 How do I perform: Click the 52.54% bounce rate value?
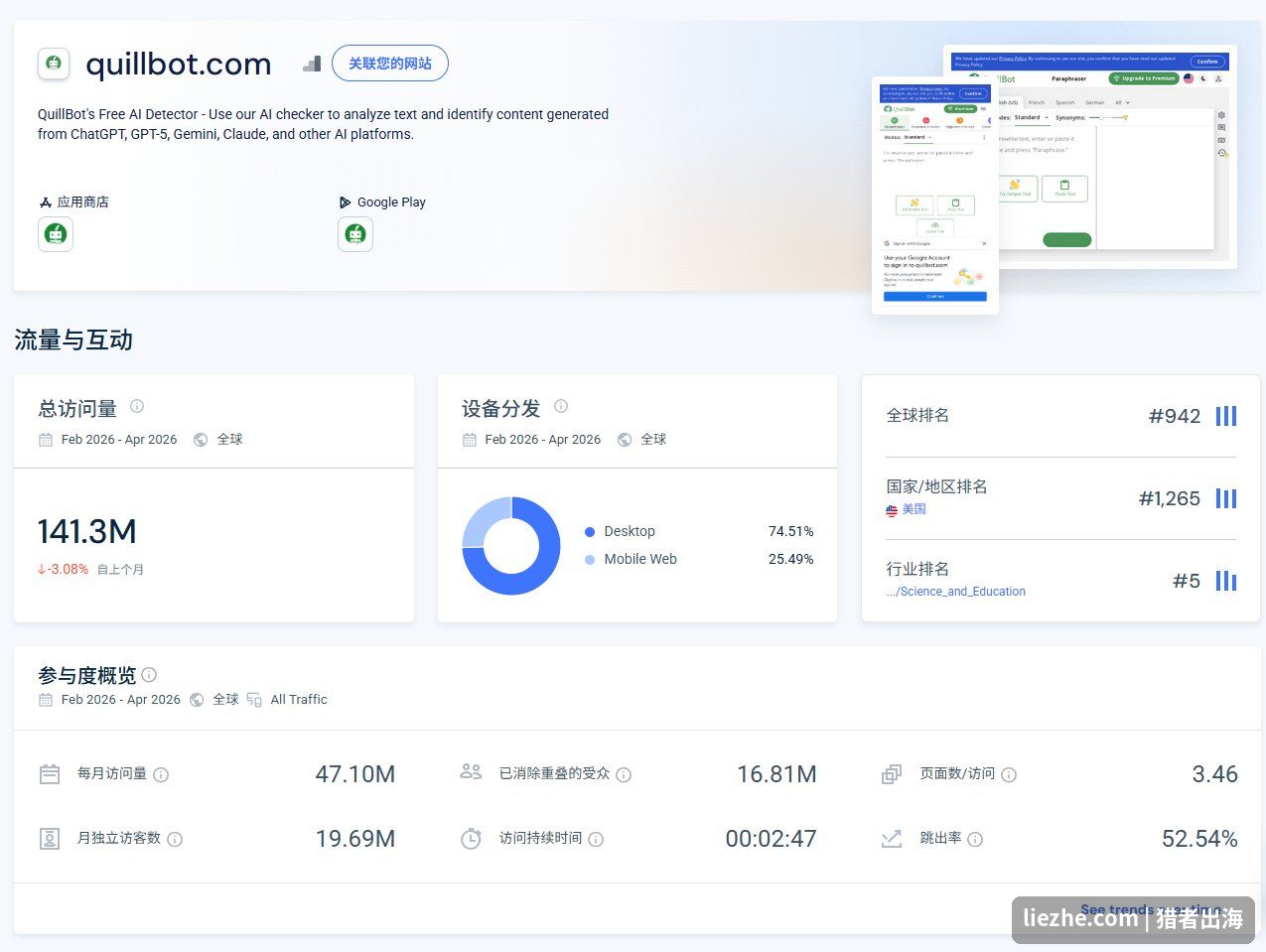1199,839
